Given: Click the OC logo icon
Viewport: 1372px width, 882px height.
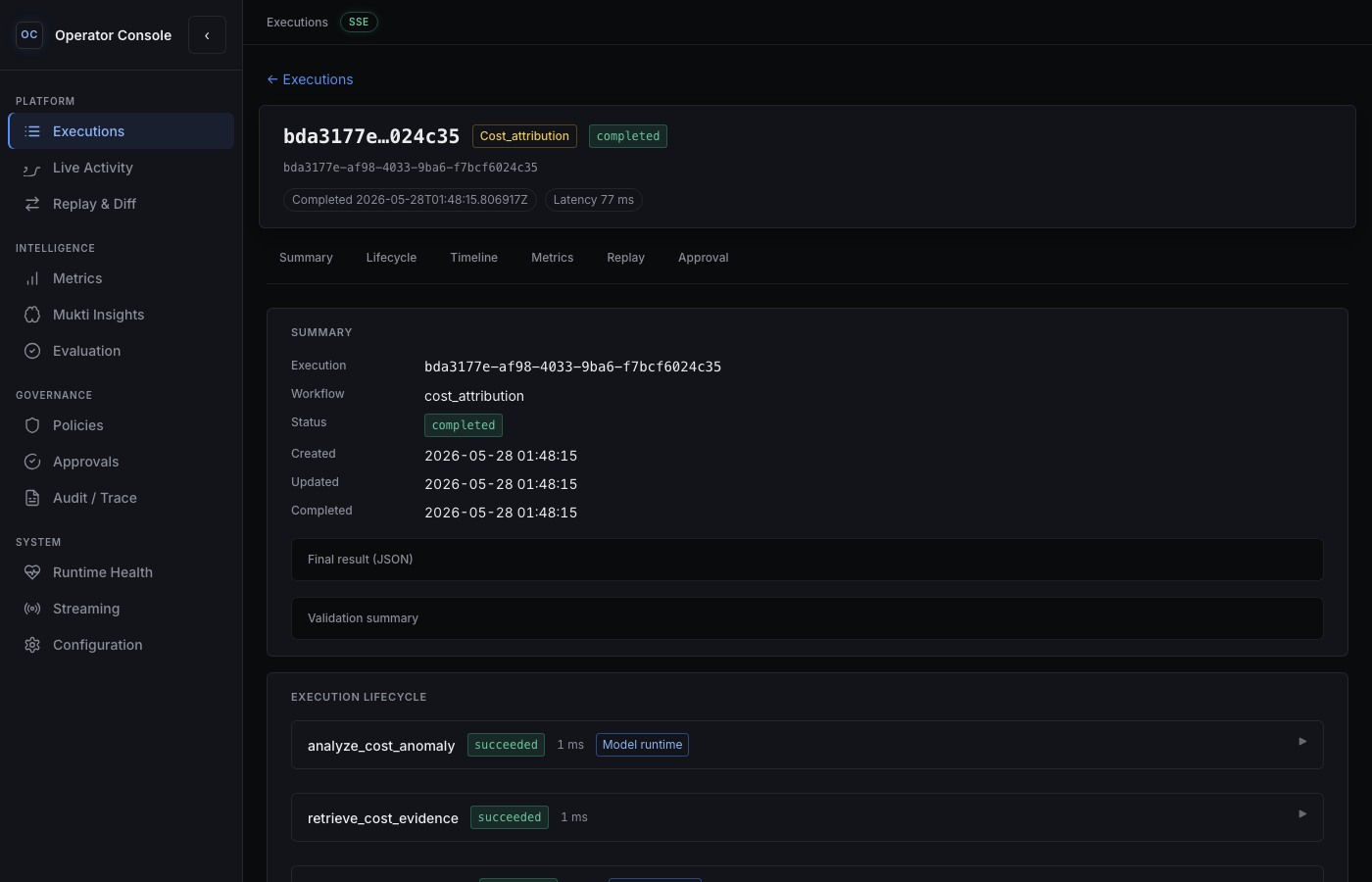Looking at the screenshot, I should [29, 35].
